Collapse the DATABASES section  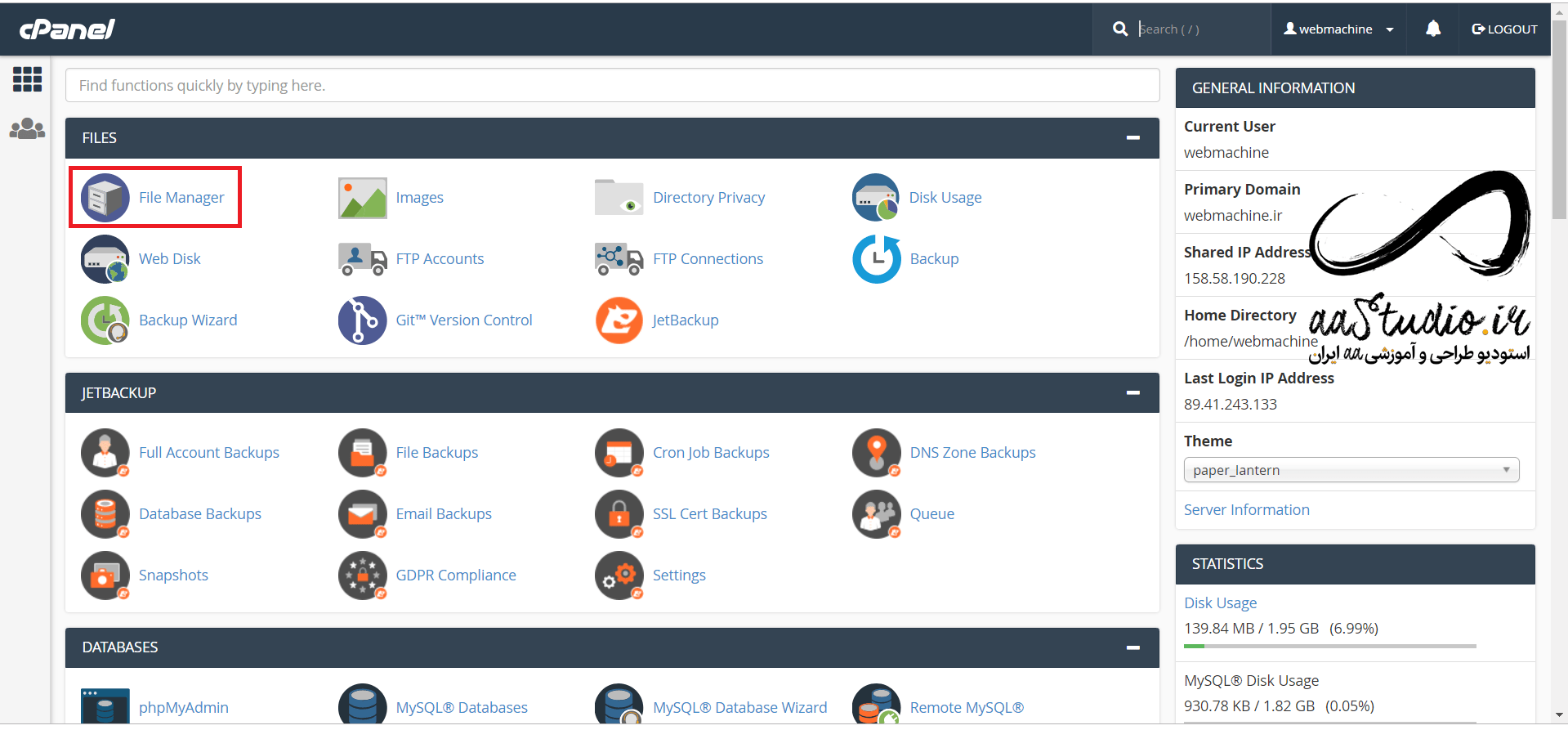pyautogui.click(x=1133, y=647)
